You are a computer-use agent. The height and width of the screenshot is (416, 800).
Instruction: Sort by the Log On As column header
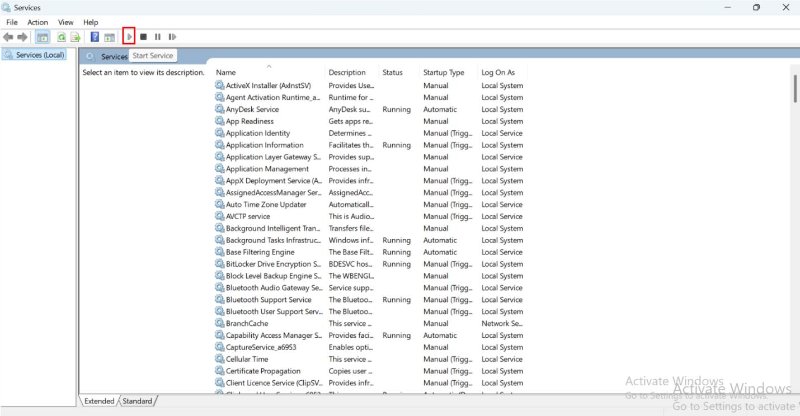(x=502, y=72)
